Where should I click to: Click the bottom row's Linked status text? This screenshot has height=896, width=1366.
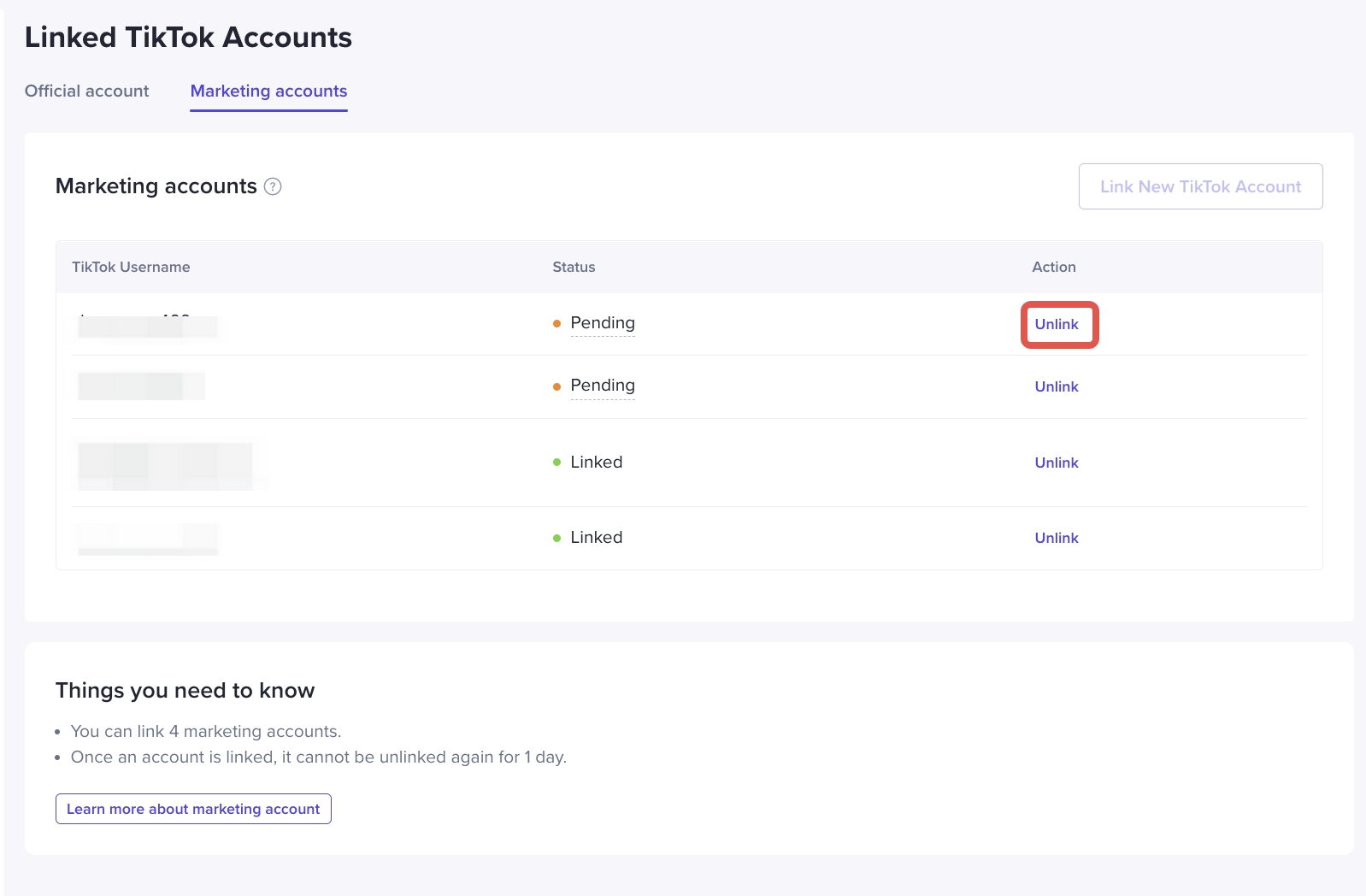pos(596,538)
